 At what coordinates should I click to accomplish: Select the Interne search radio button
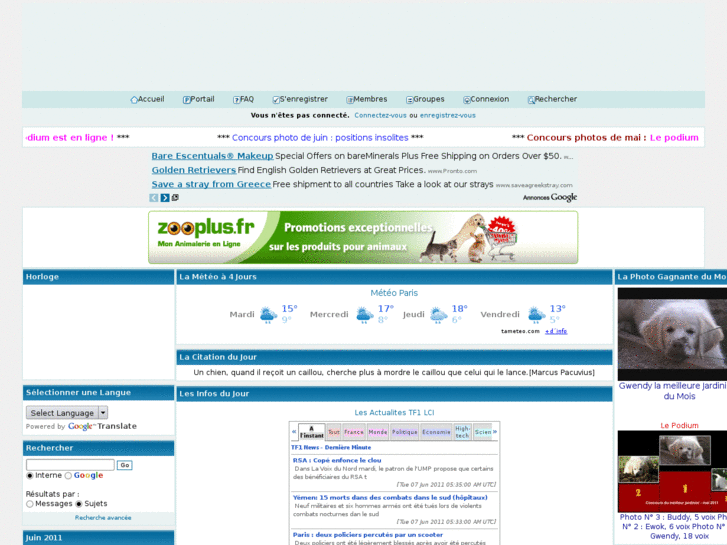[x=30, y=476]
